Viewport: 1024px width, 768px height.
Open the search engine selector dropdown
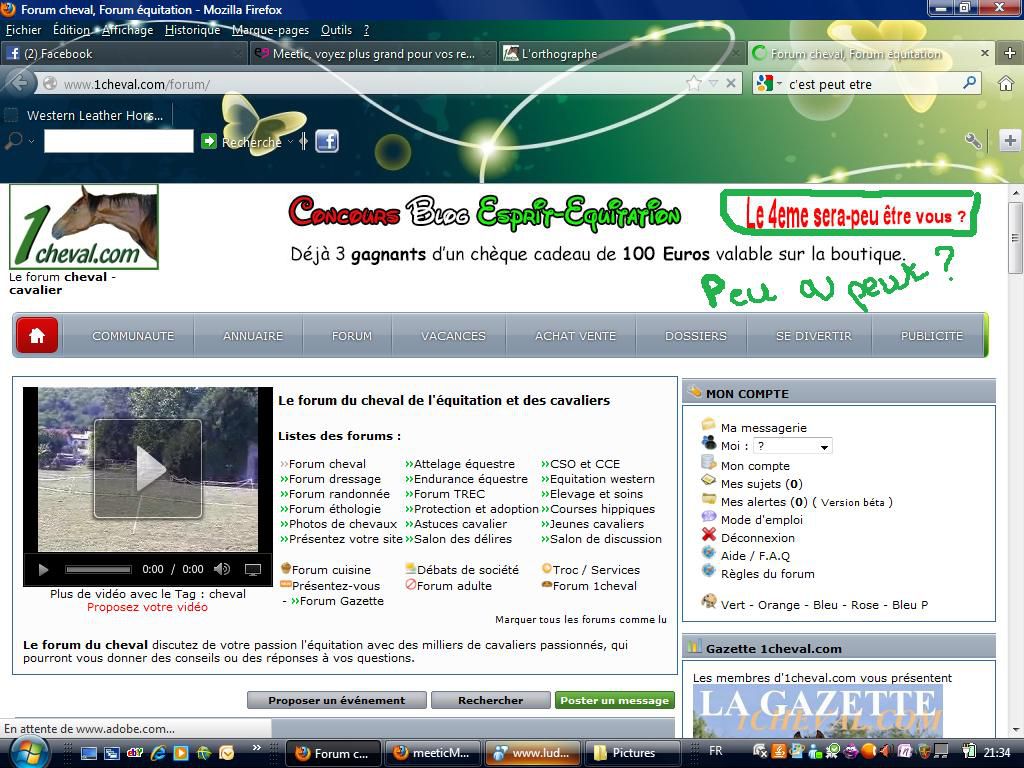pos(768,84)
